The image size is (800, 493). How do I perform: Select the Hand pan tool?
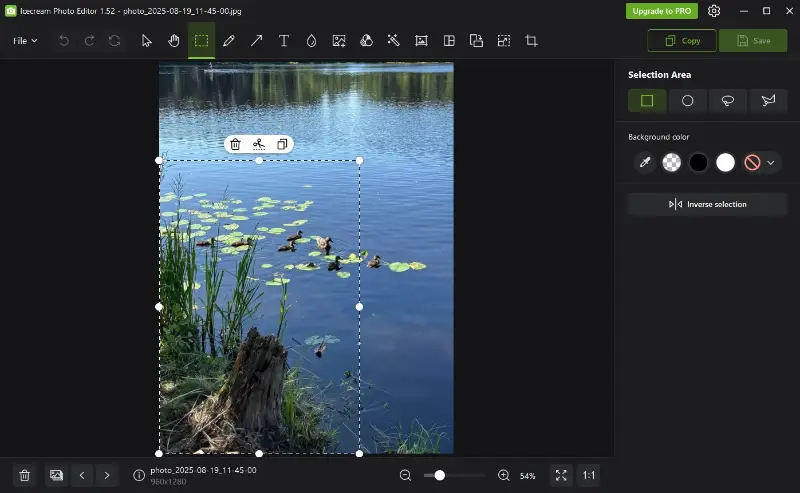click(x=174, y=41)
